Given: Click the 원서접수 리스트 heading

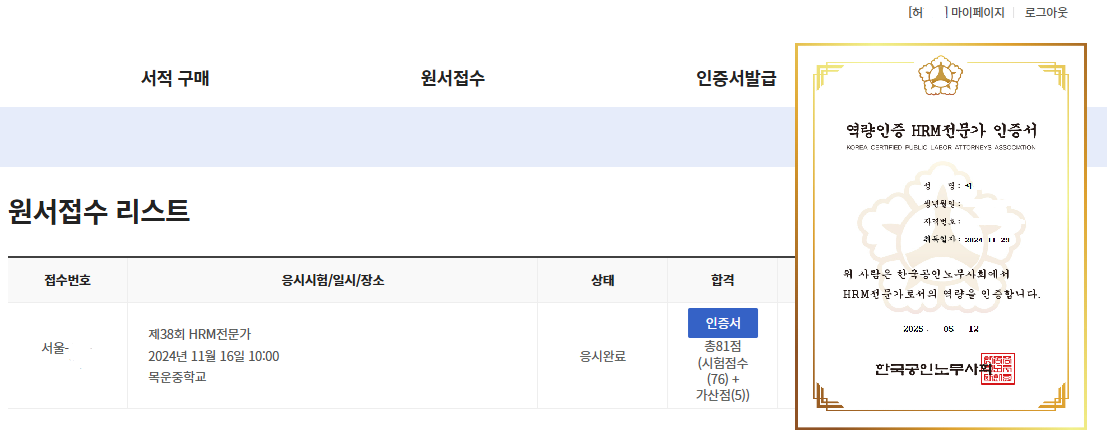Looking at the screenshot, I should 100,211.
